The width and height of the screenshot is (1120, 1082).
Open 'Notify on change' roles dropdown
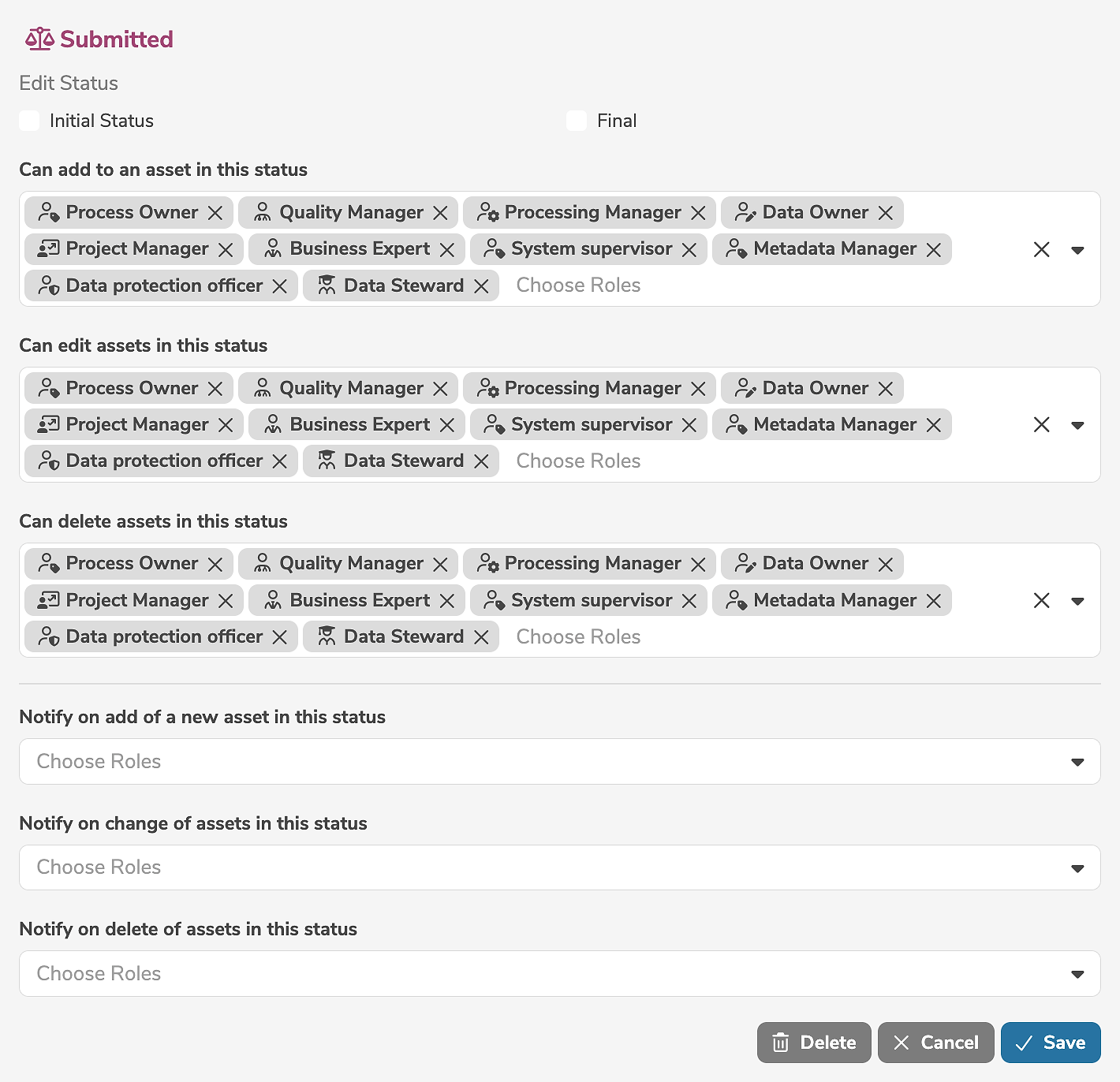coord(1077,868)
